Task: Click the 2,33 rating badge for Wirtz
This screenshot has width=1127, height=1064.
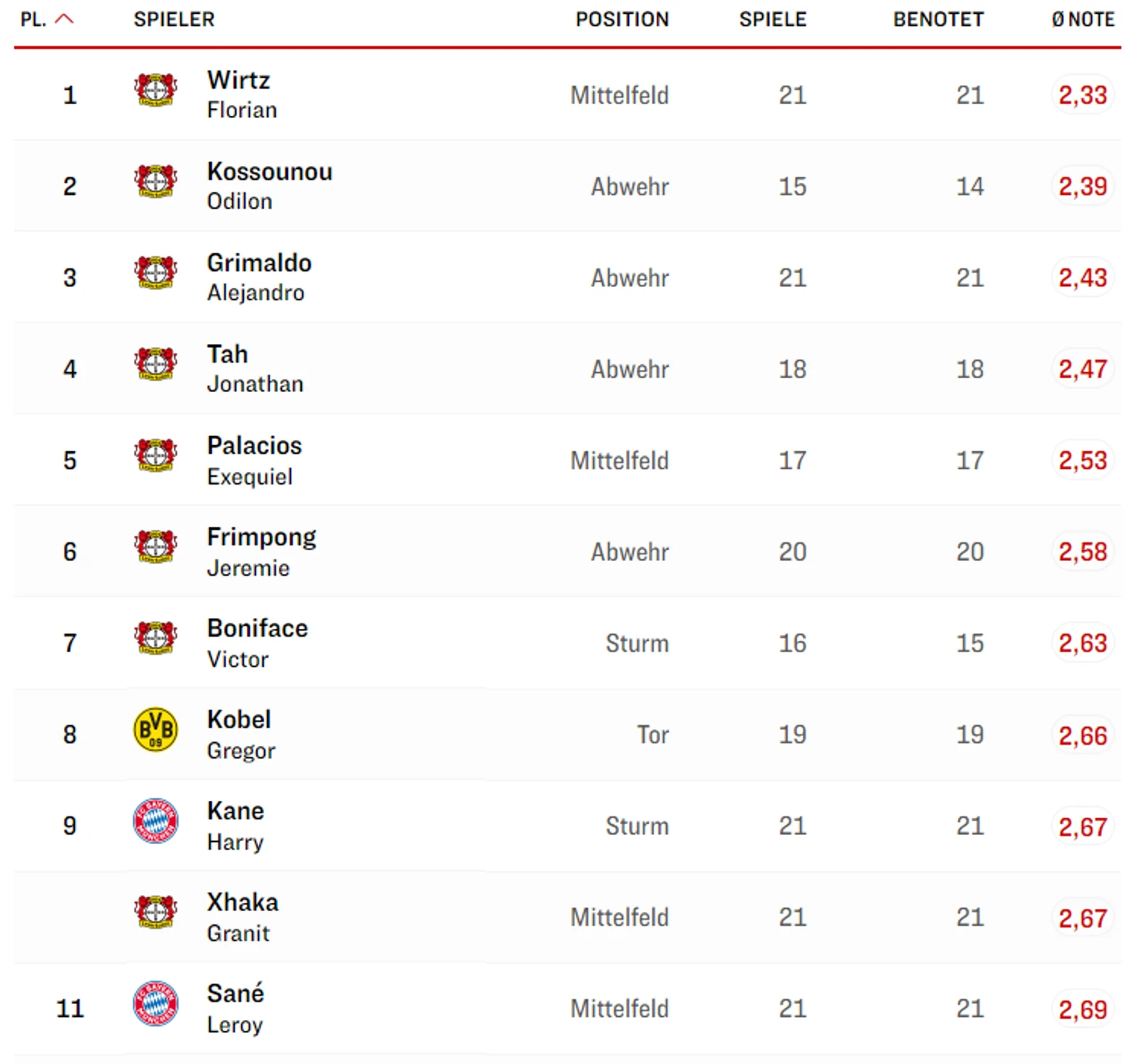Action: (1082, 95)
